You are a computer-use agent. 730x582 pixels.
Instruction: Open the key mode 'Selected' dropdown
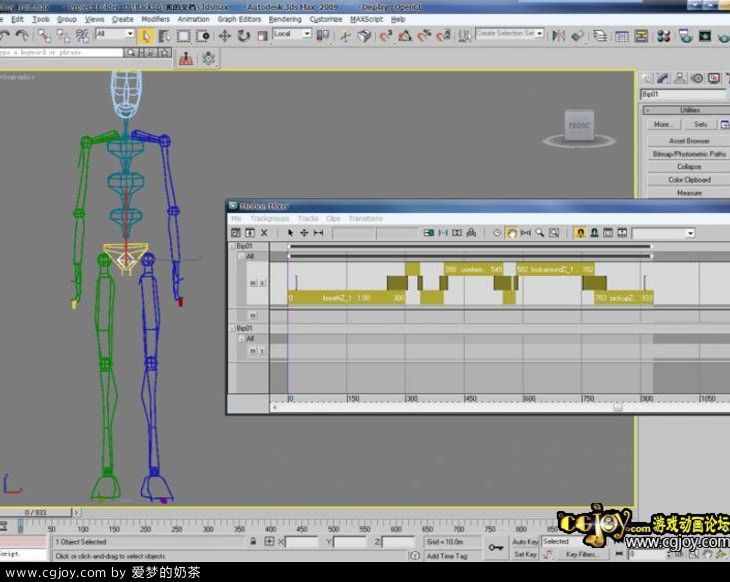[x=565, y=542]
